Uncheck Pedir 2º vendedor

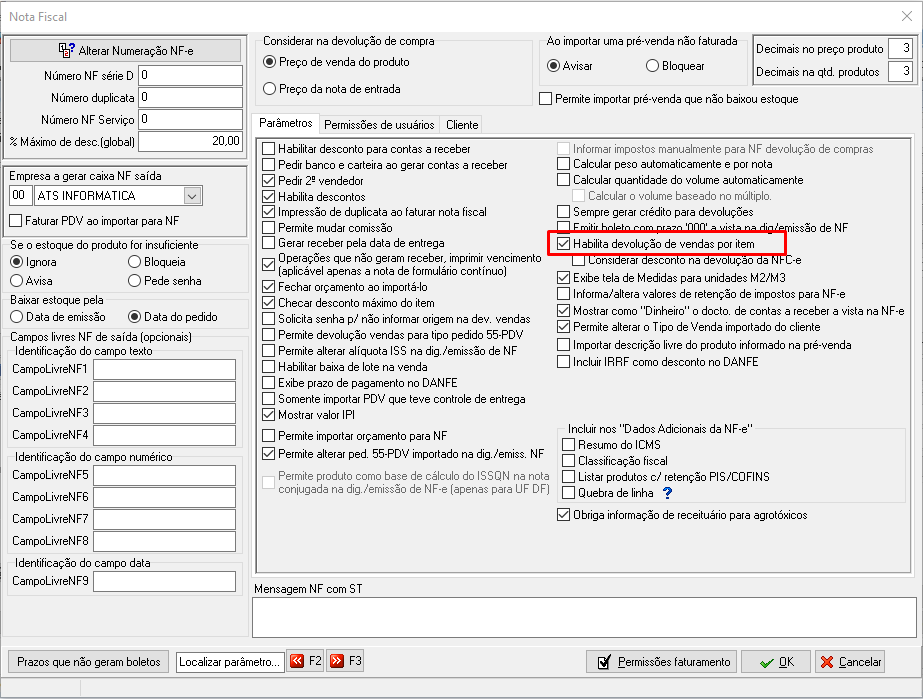(x=268, y=181)
